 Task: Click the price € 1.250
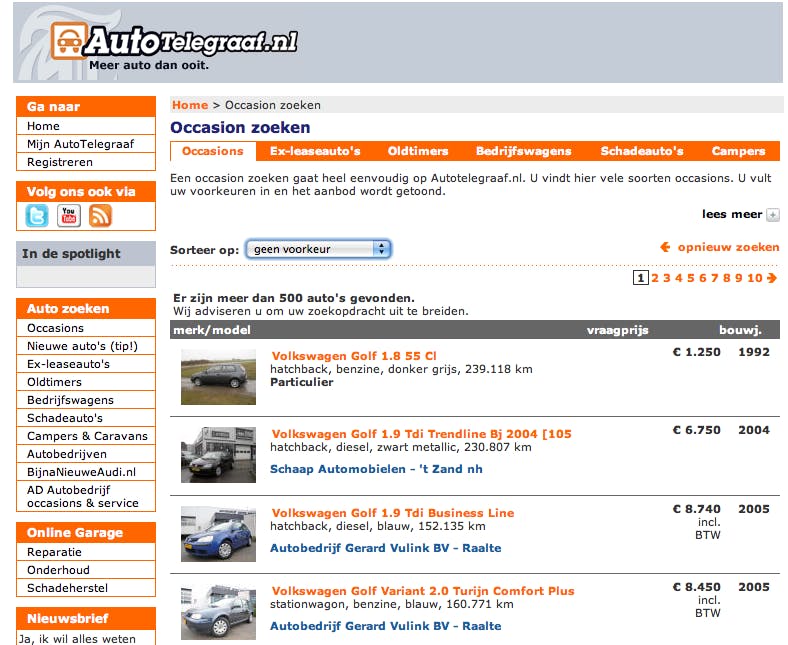pos(697,352)
